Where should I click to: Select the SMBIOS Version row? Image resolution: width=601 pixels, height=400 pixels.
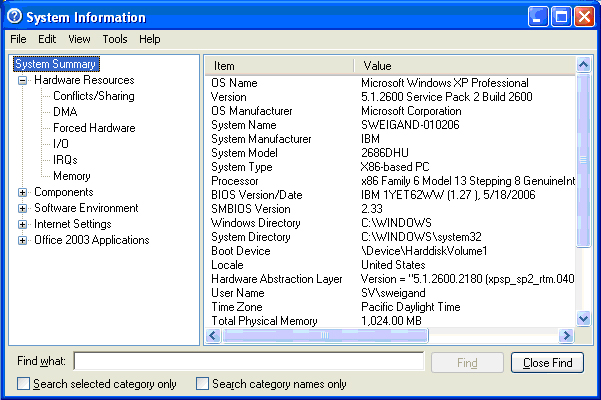[x=391, y=209]
